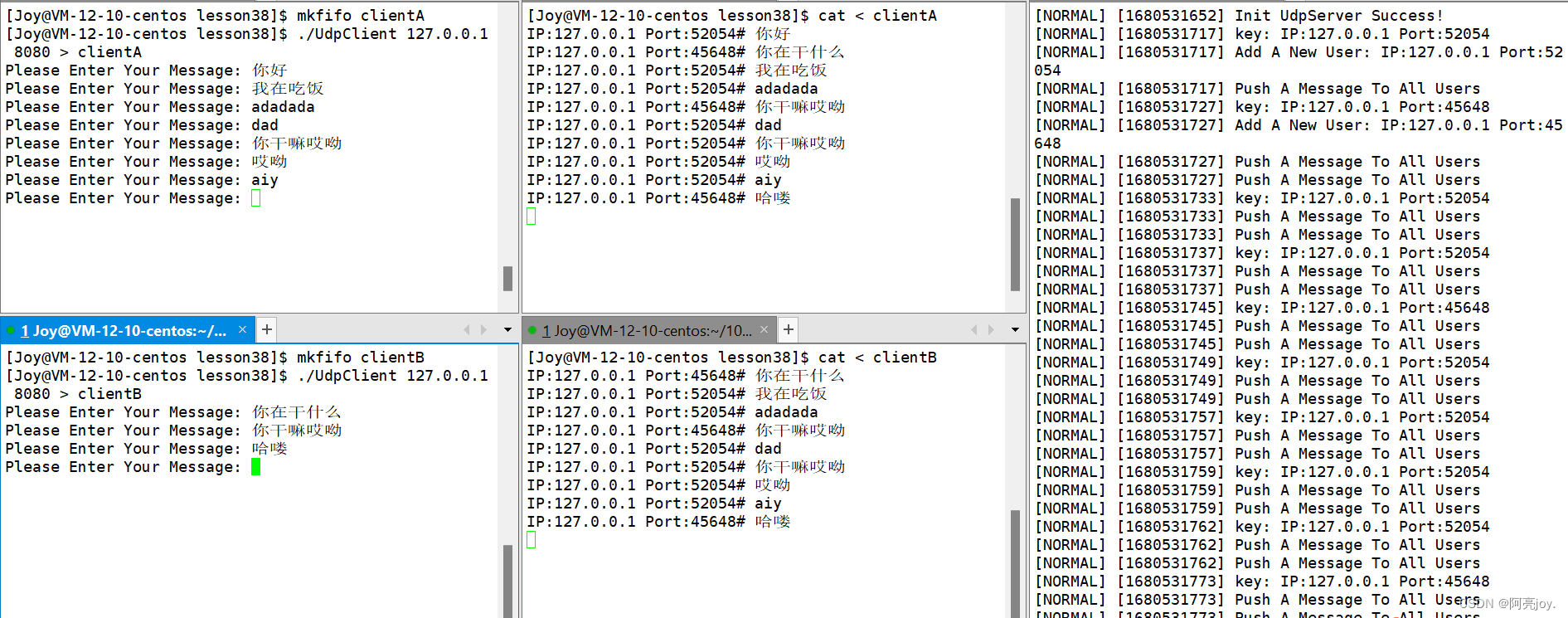Click 'Please Enter Your Message: aiy' line
Viewport: 1568px width, 618px height.
pyautogui.click(x=142, y=180)
